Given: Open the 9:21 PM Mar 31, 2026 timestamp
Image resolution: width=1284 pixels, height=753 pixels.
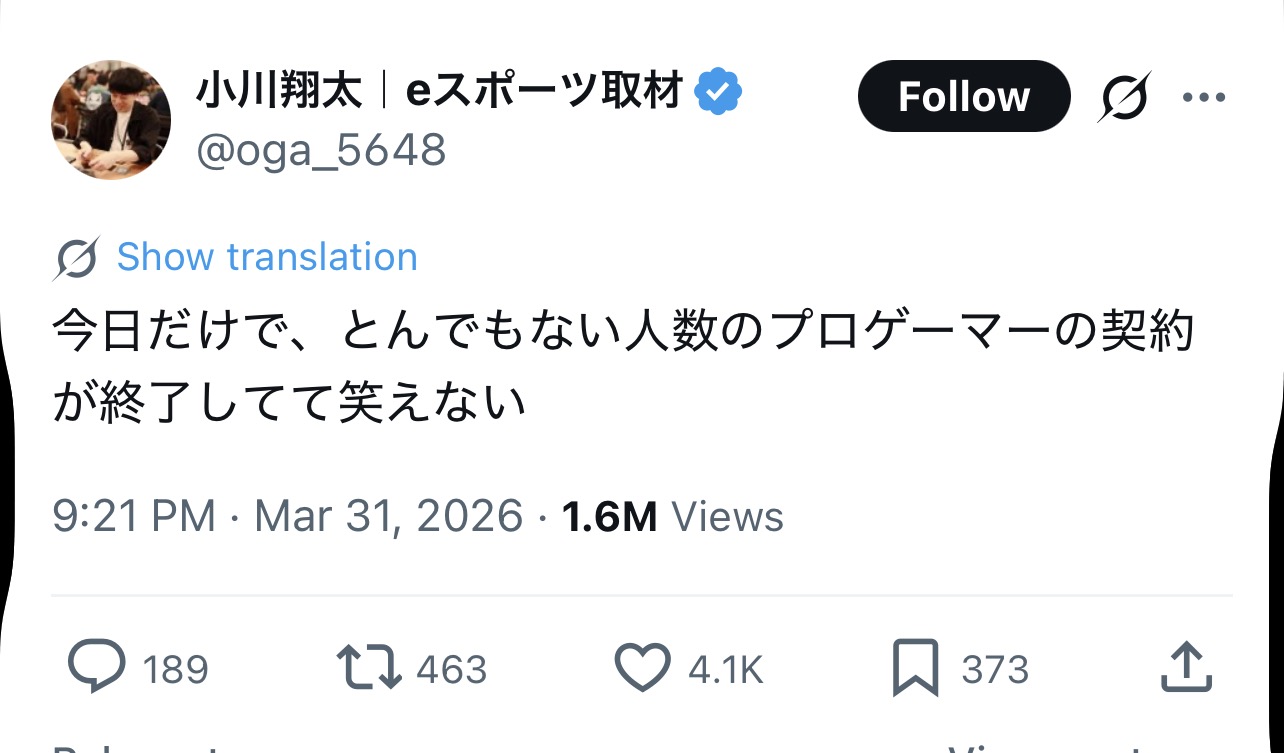Looking at the screenshot, I should coord(288,517).
